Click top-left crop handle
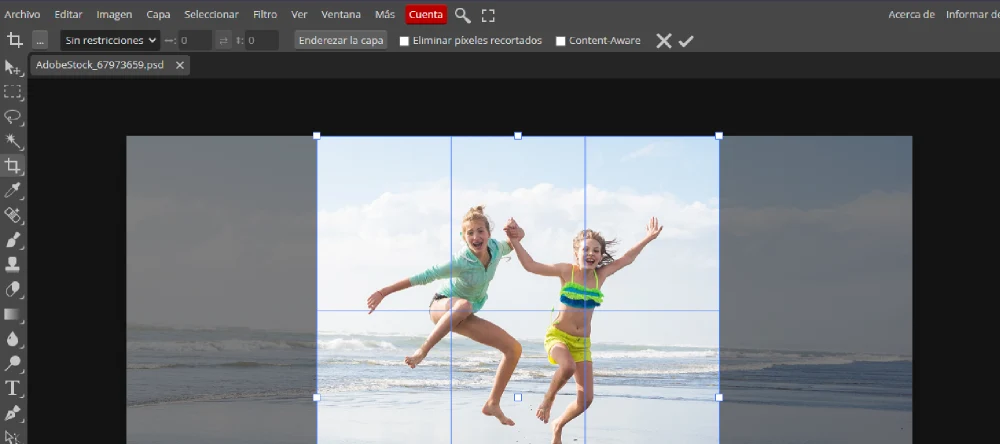1000x444 pixels. (317, 136)
